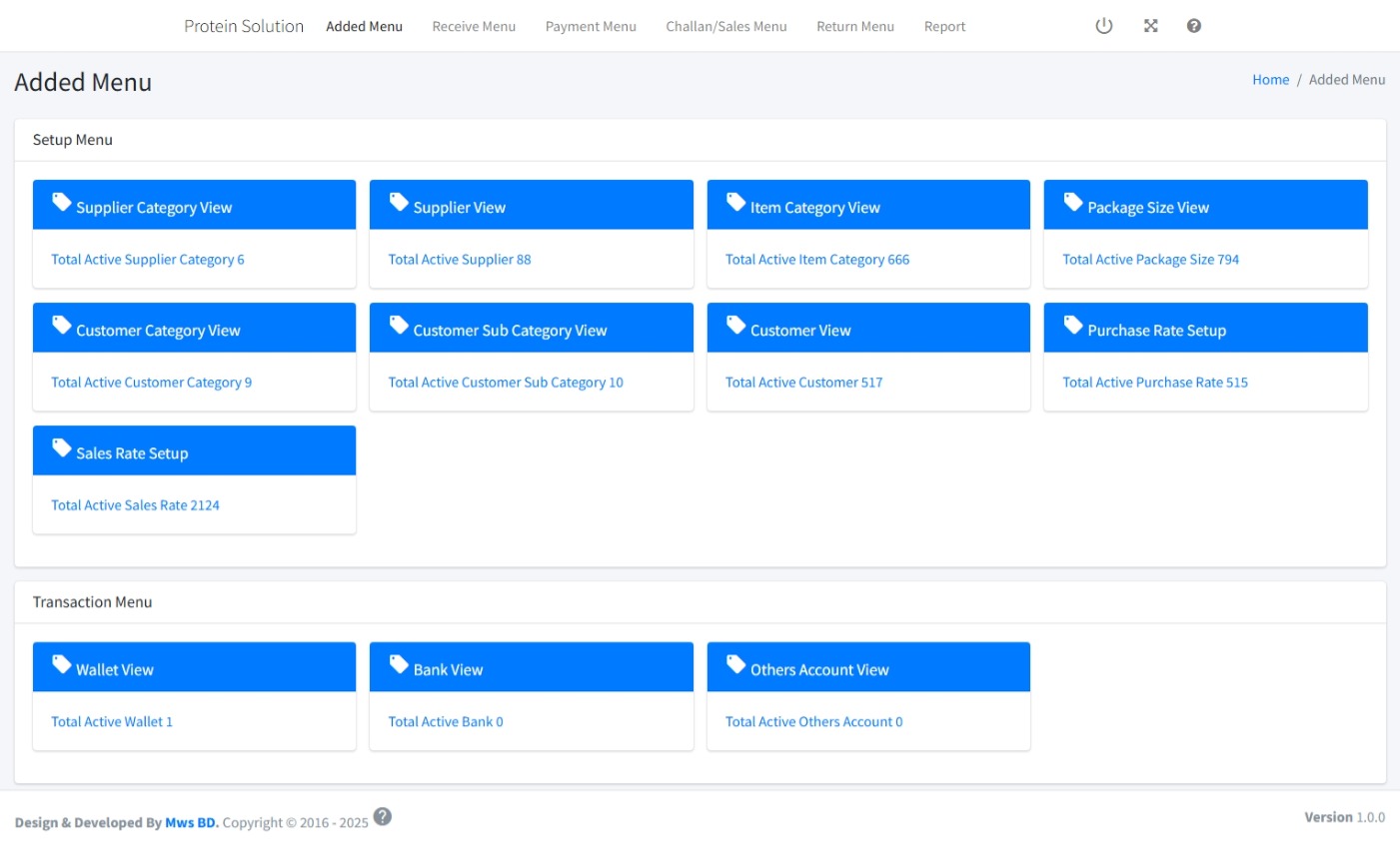1400x847 pixels.
Task: Select Added Menu in the navigation bar
Action: (x=364, y=26)
